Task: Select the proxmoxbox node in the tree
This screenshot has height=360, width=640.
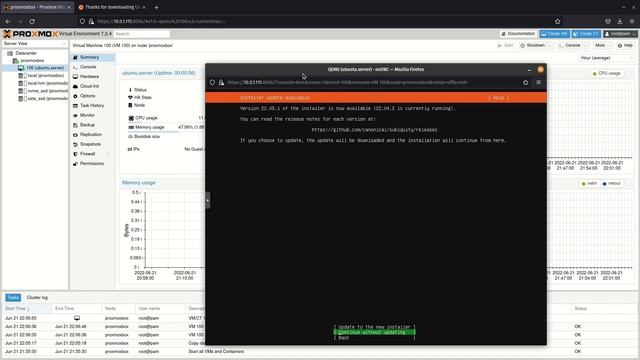Action: coord(32,60)
